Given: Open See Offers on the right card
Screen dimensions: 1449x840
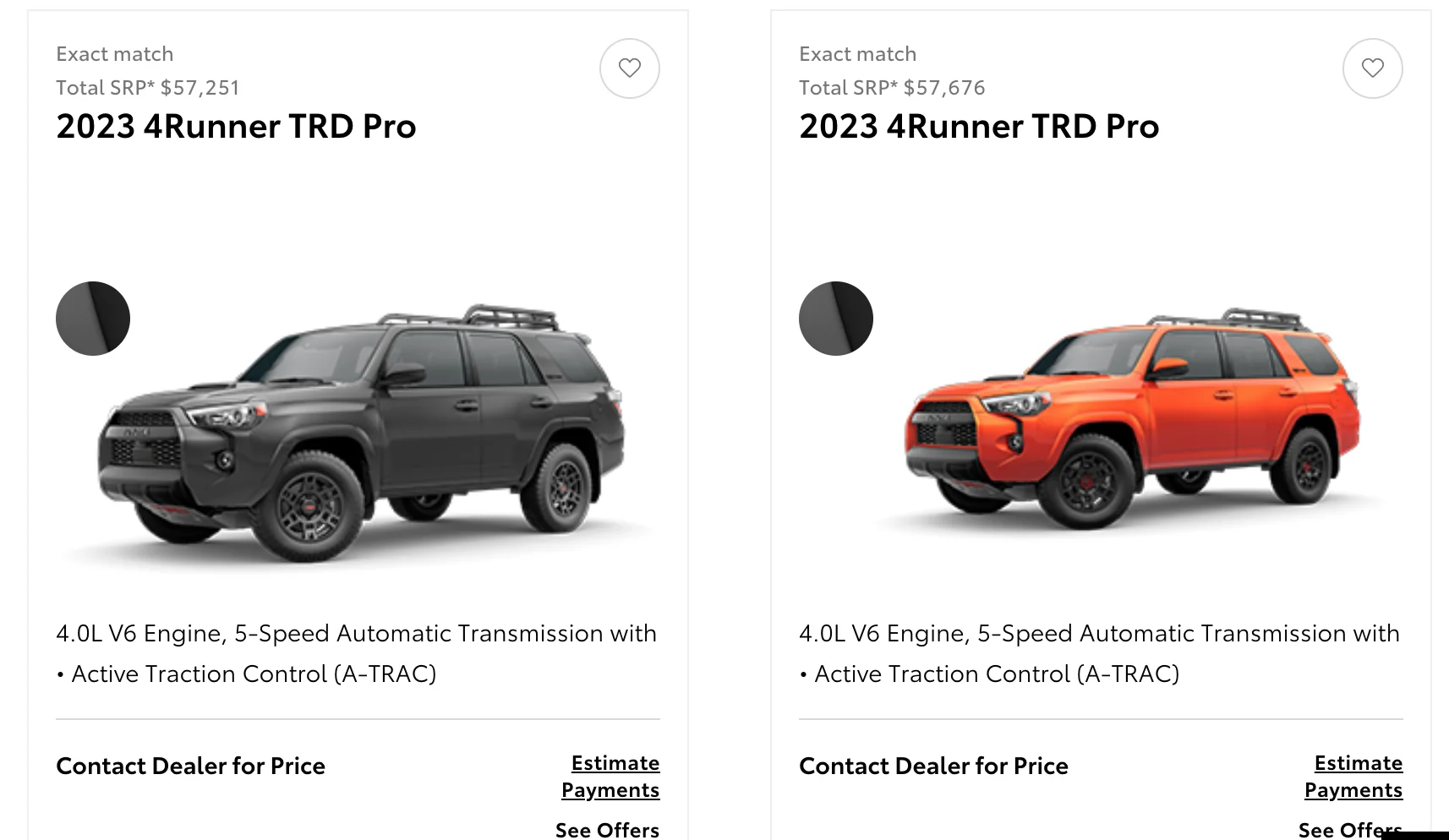Looking at the screenshot, I should click(1350, 830).
